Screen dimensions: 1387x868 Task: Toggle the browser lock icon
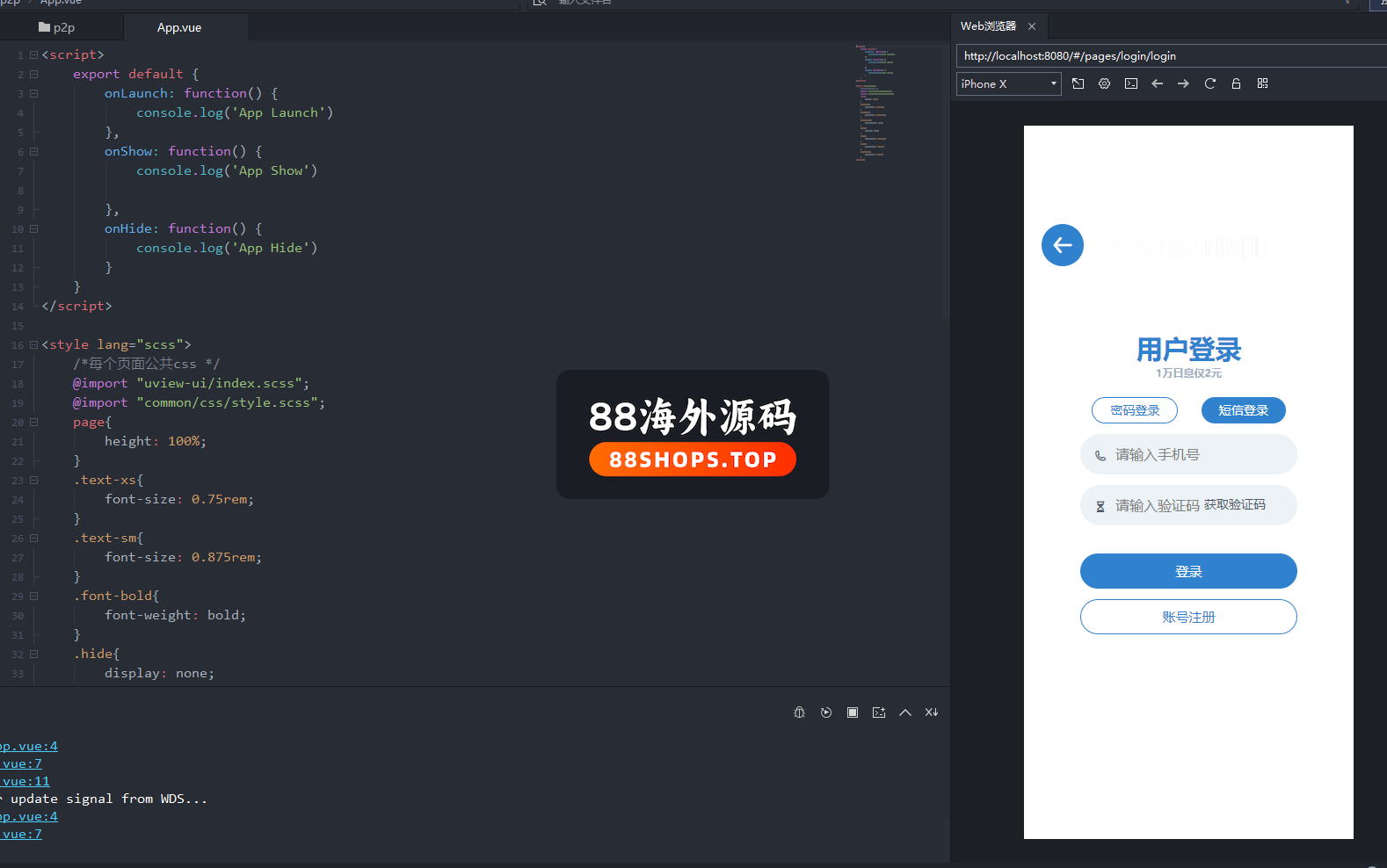(1236, 83)
